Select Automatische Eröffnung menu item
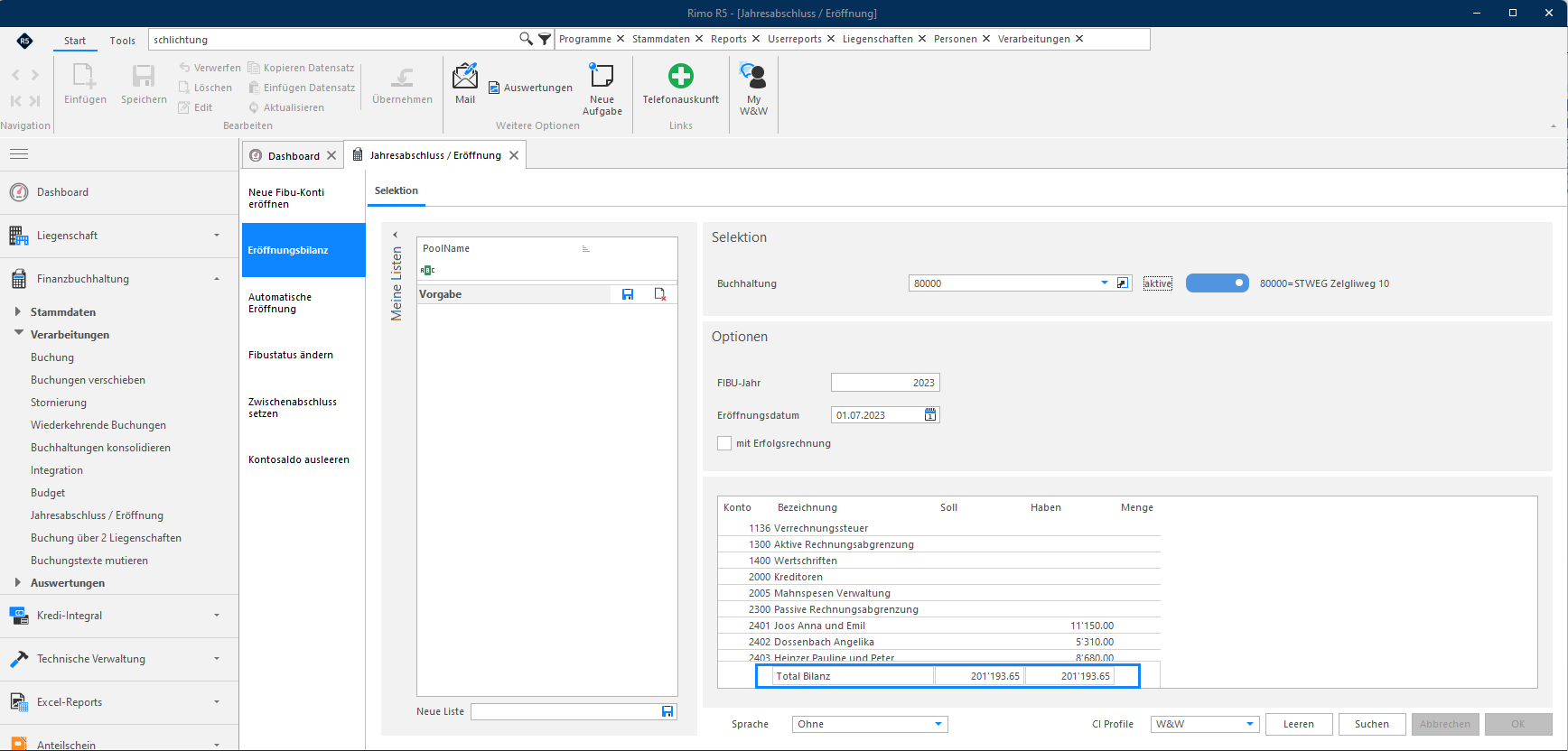1568x751 pixels. (x=303, y=303)
